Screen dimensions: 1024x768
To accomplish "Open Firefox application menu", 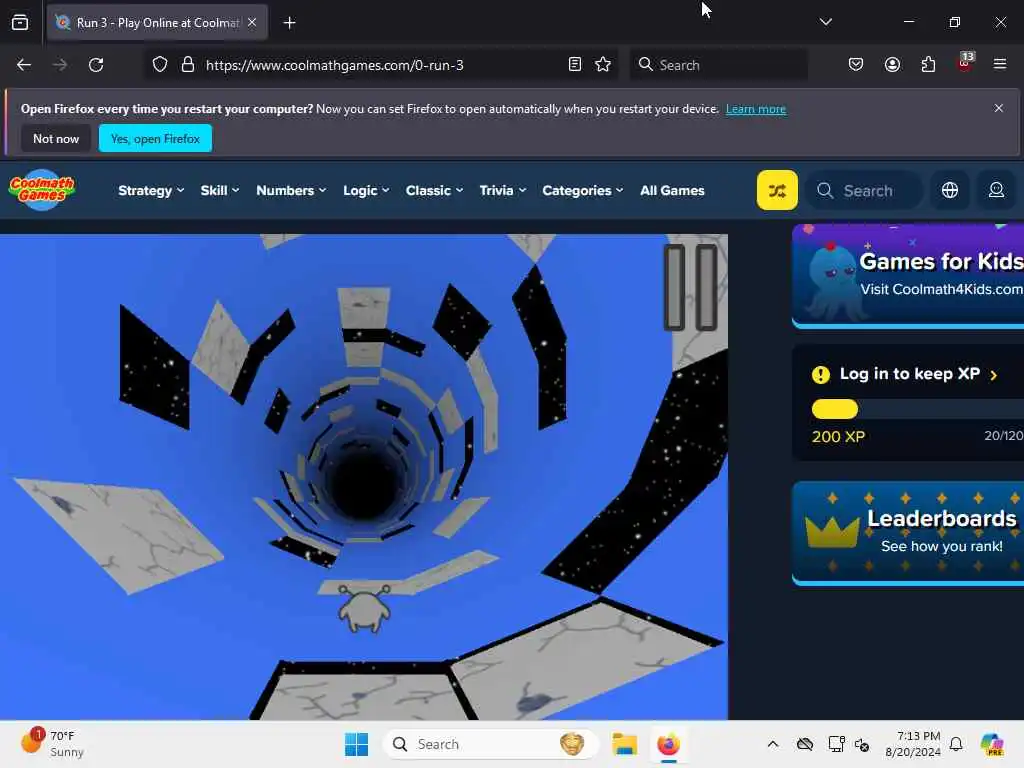I will pyautogui.click(x=1000, y=65).
